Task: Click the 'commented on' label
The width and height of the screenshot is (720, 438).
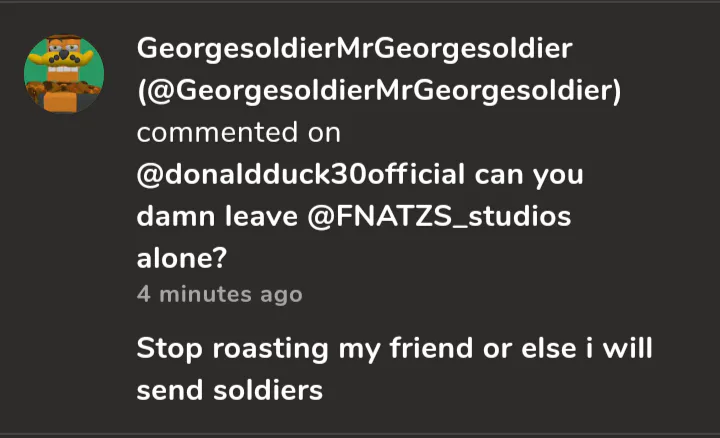Action: coord(238,132)
